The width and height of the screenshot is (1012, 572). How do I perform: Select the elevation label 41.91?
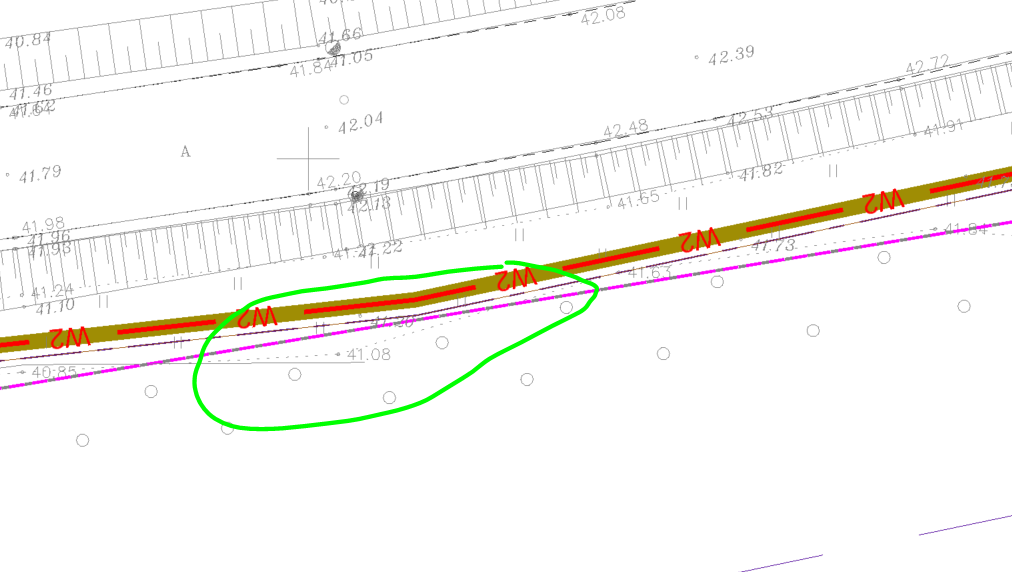tap(943, 127)
